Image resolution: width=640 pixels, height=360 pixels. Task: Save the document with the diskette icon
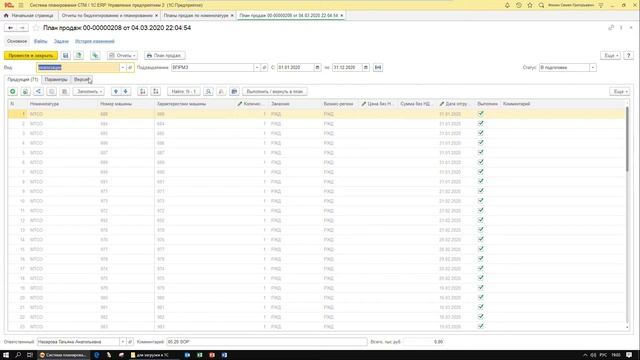tap(66, 56)
